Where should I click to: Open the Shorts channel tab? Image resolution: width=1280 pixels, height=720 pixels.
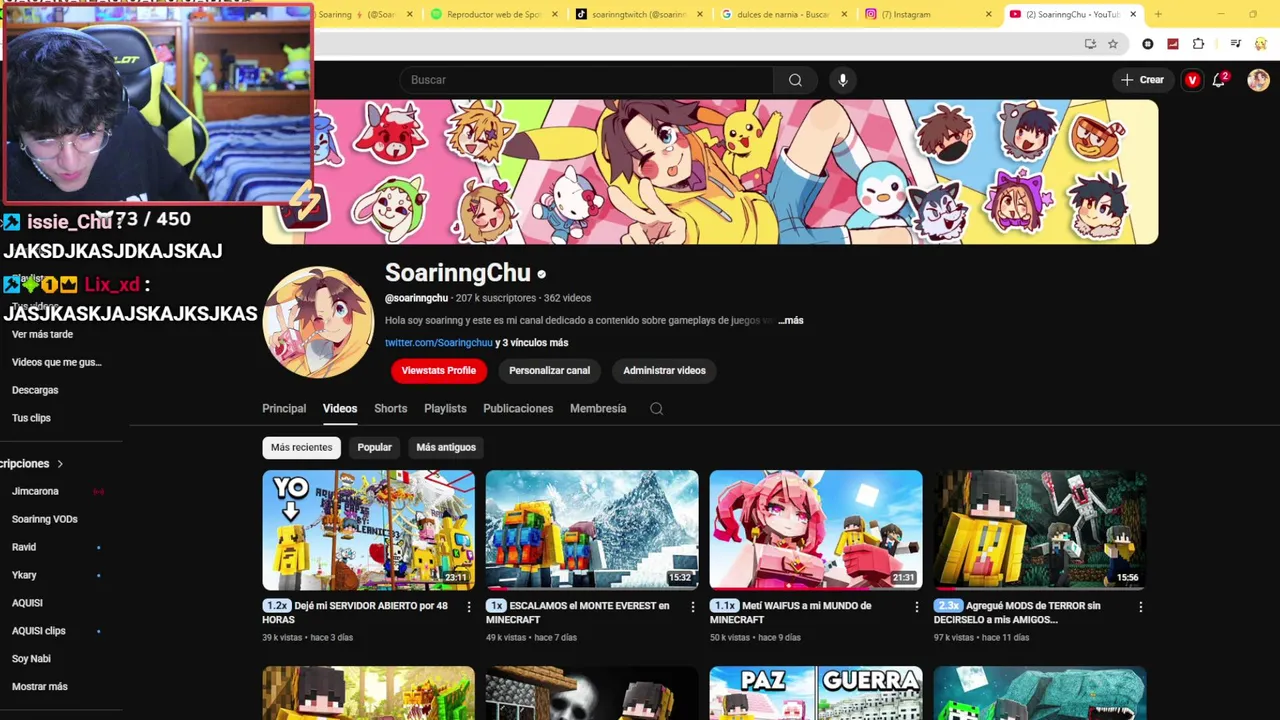tap(390, 408)
